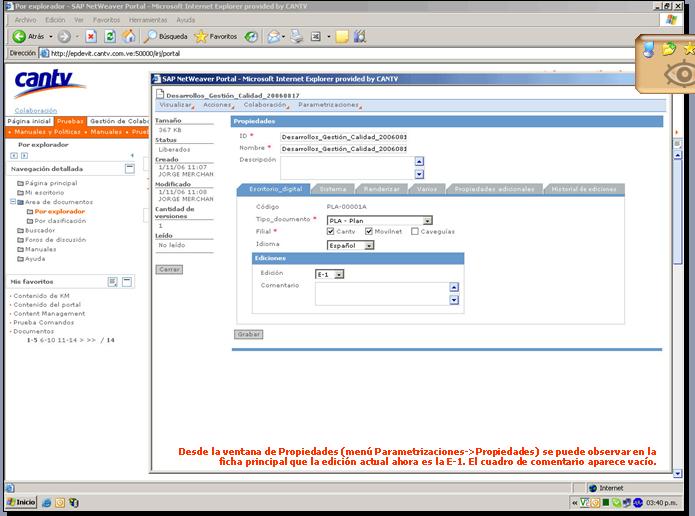This screenshot has width=695, height=516.
Task: Click the navigation back arrow under Por explorador
Action: [14, 156]
